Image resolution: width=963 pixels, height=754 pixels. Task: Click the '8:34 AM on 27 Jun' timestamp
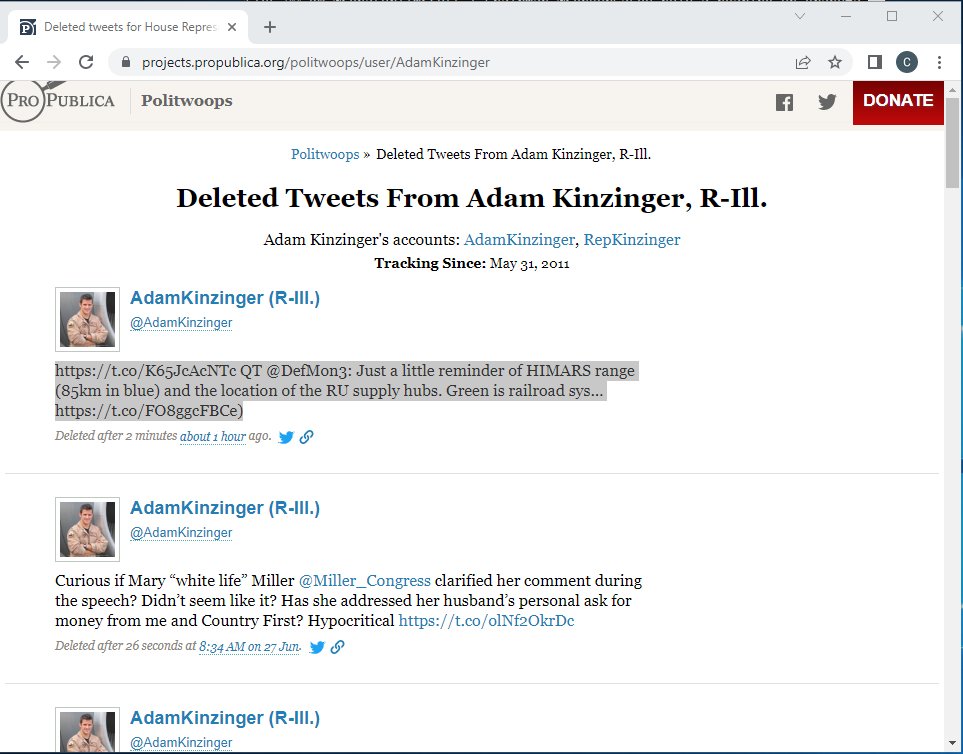(x=249, y=647)
